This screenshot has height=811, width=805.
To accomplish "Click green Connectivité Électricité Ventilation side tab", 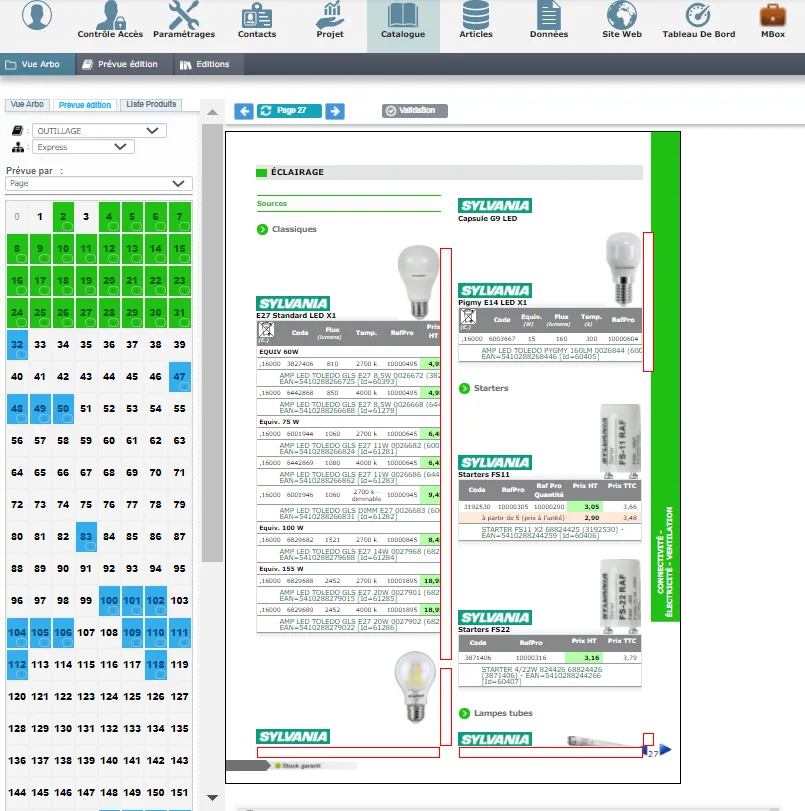I will click(665, 377).
